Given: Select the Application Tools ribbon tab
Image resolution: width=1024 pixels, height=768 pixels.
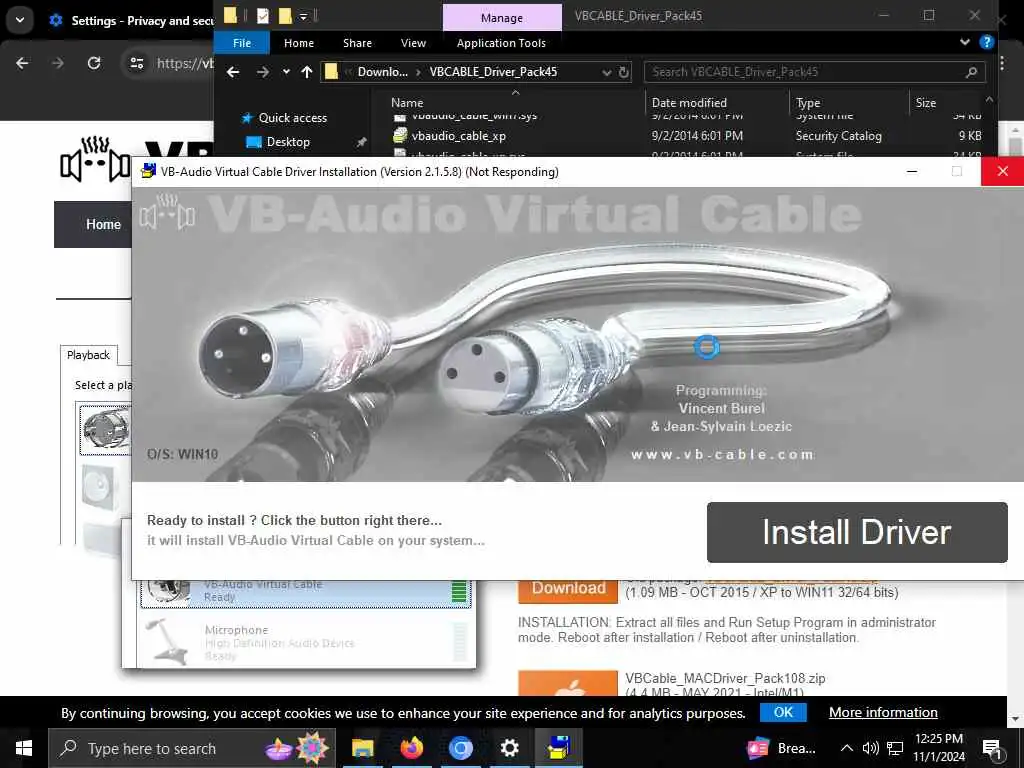Looking at the screenshot, I should click(x=501, y=43).
